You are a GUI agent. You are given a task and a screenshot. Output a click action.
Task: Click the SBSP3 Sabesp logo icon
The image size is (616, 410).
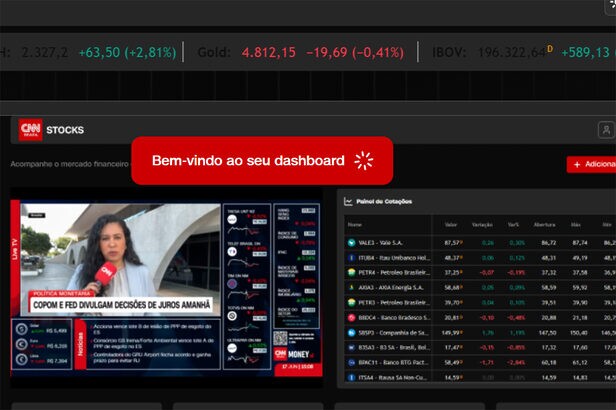point(352,333)
